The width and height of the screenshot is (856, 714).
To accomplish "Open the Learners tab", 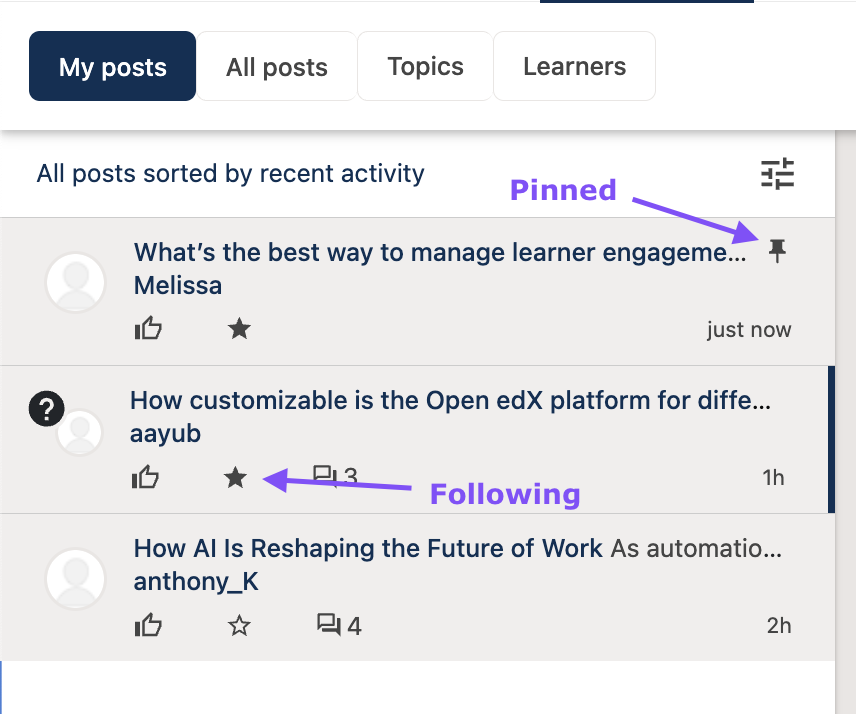I will coord(574,67).
